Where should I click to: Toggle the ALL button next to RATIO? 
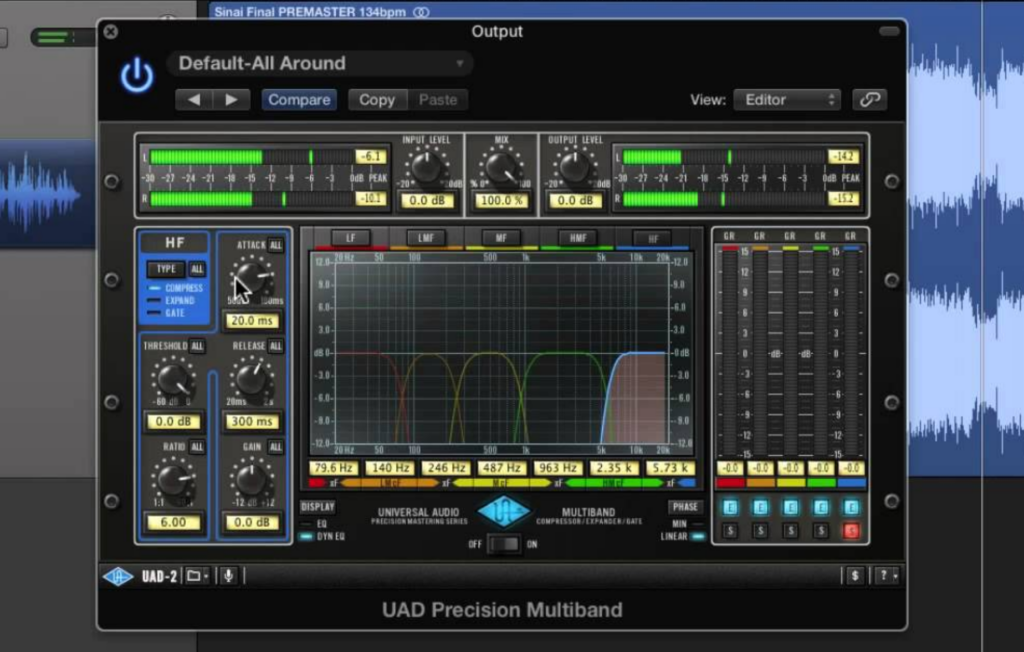(197, 447)
